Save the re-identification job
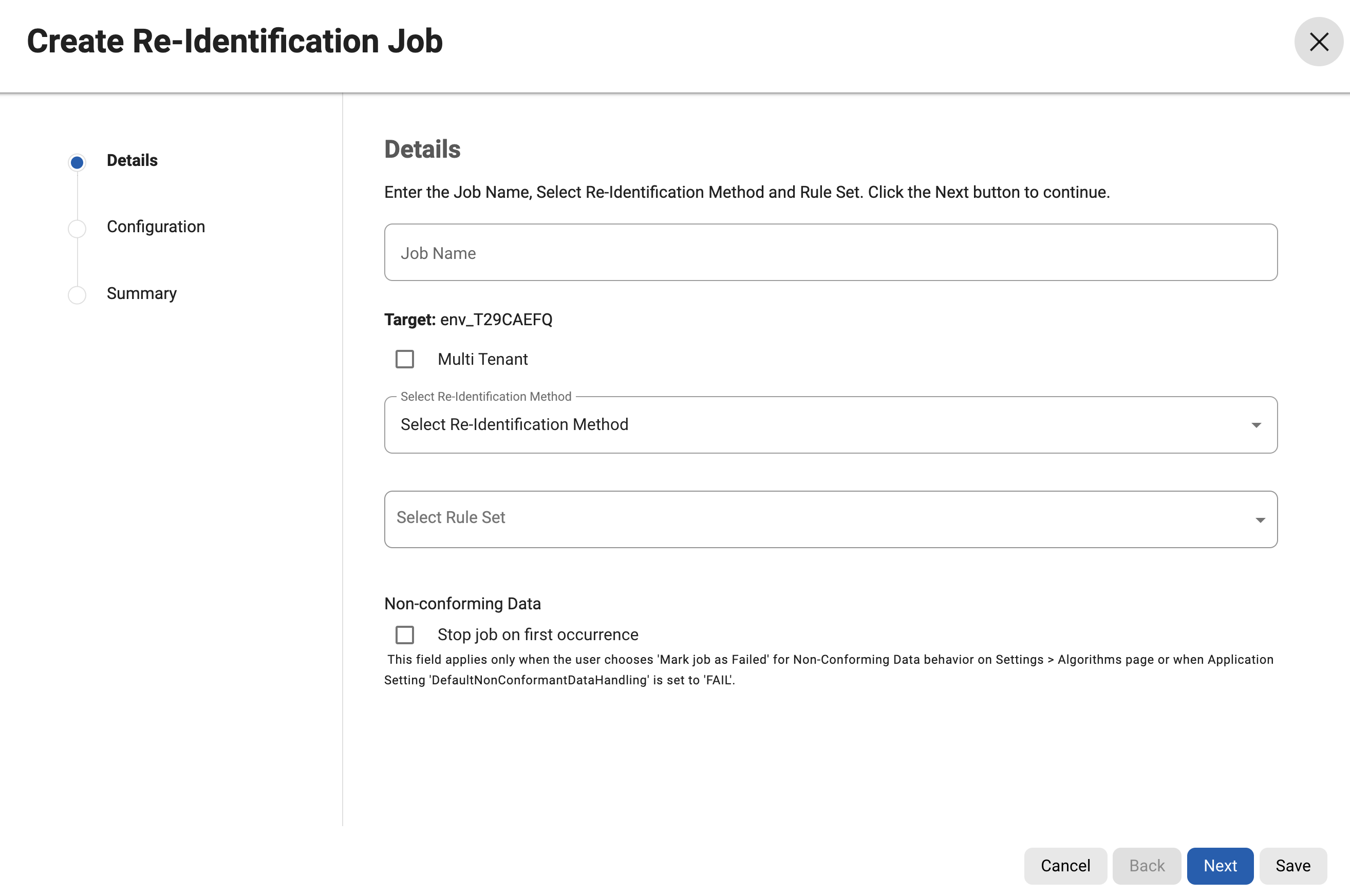1350x896 pixels. (x=1293, y=866)
